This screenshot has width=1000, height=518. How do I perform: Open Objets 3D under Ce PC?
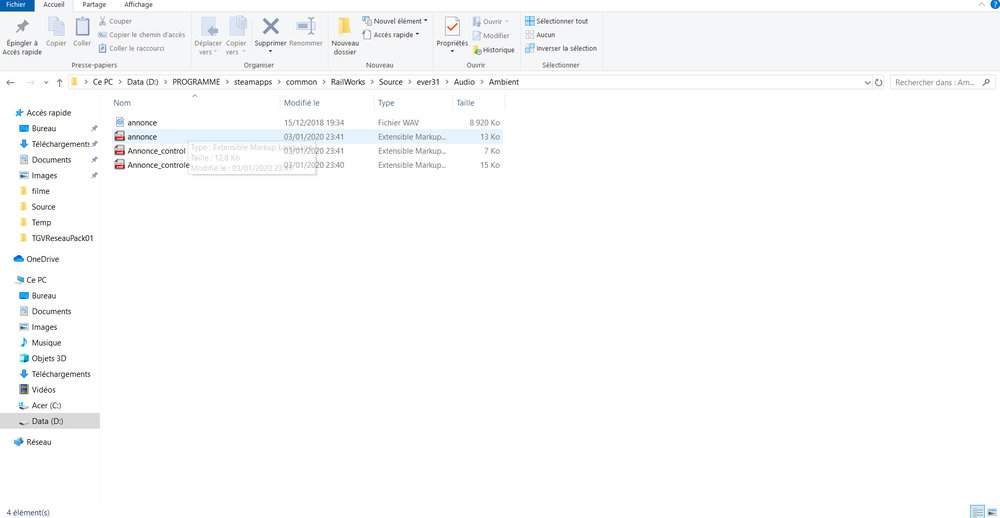tap(48, 359)
